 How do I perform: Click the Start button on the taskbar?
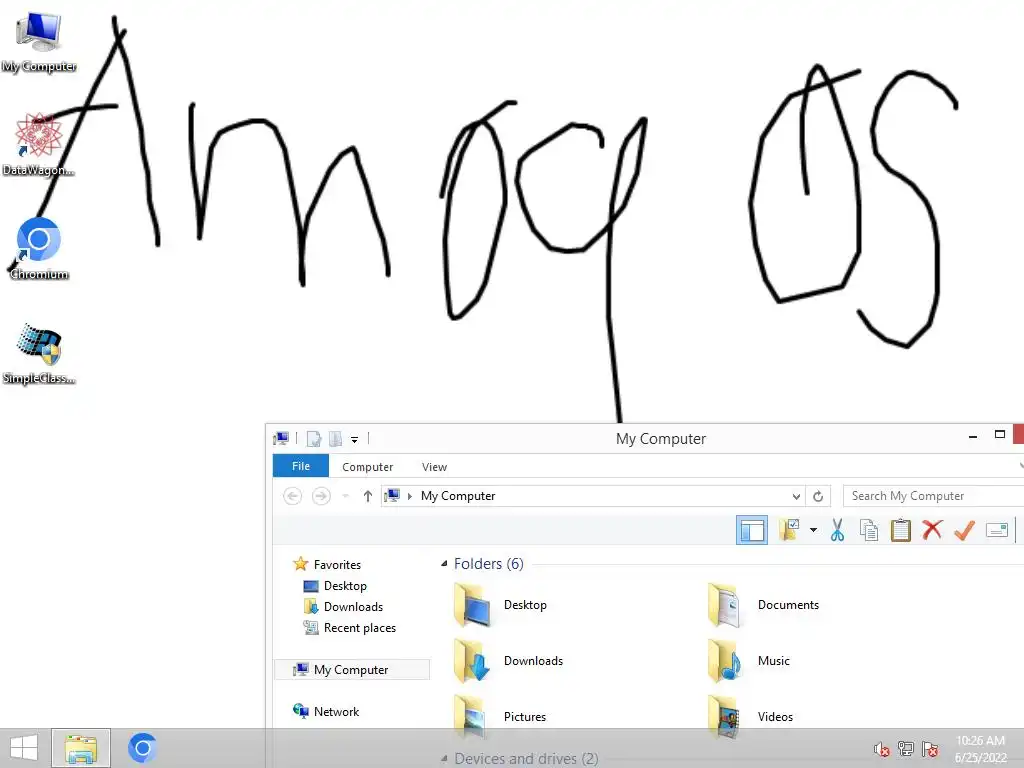(x=24, y=748)
